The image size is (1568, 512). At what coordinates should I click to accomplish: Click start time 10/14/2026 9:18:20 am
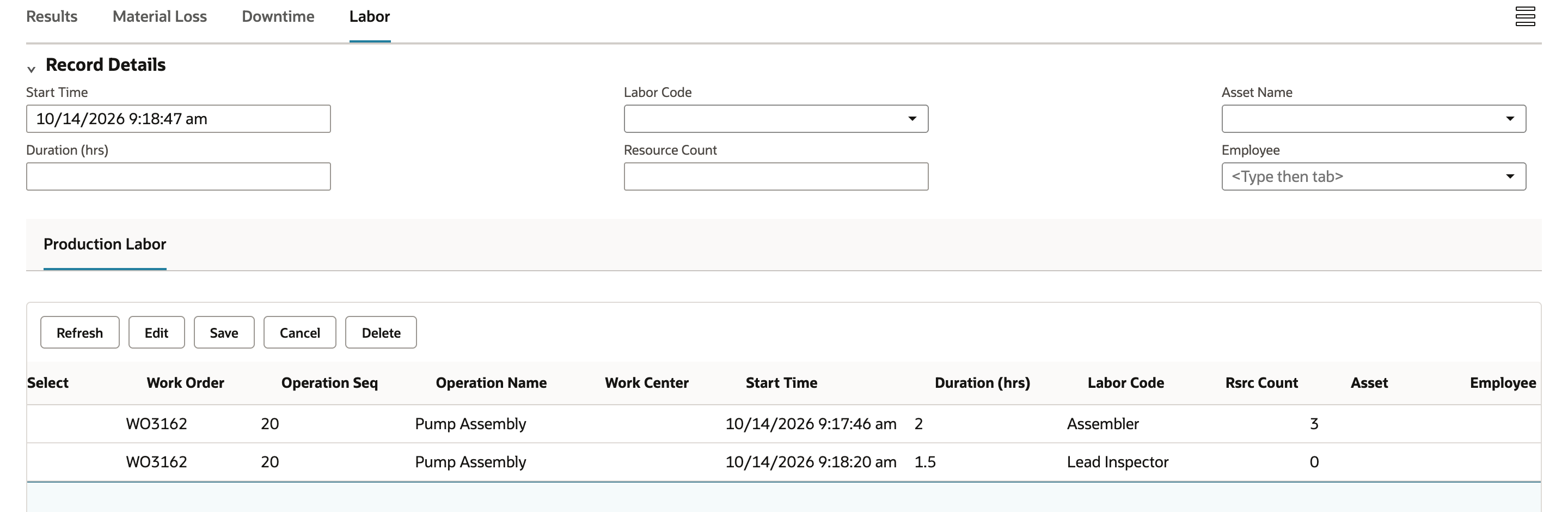(811, 462)
